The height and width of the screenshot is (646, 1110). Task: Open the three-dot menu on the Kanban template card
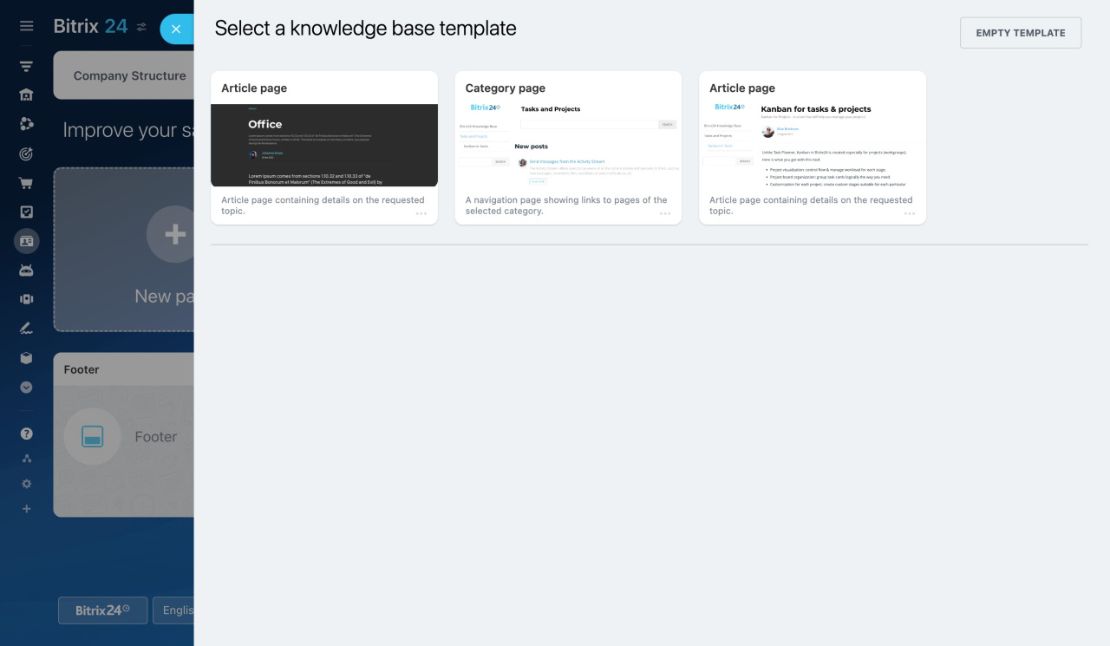click(x=910, y=214)
